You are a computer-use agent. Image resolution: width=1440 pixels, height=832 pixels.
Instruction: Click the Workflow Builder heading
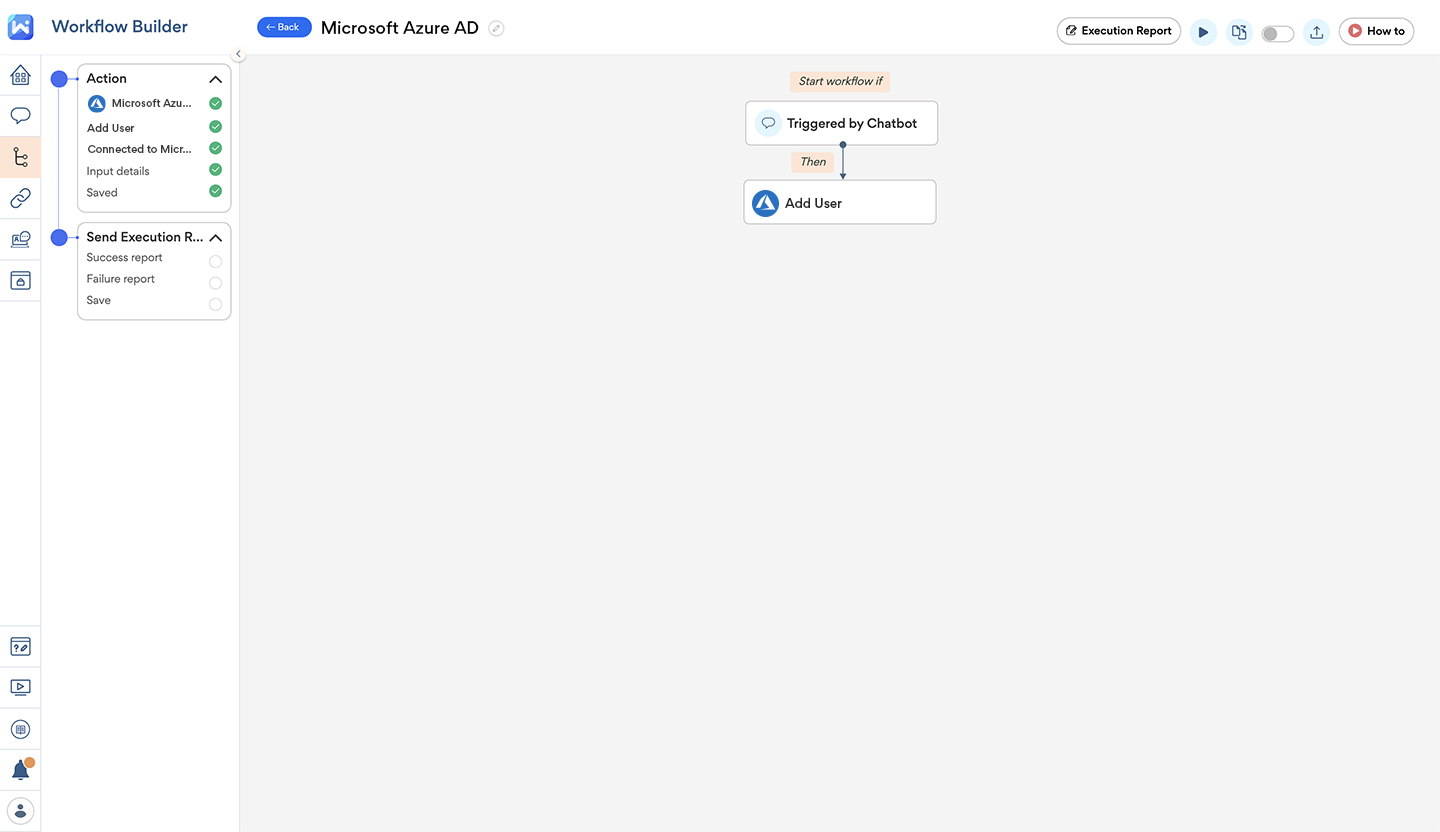(x=119, y=27)
